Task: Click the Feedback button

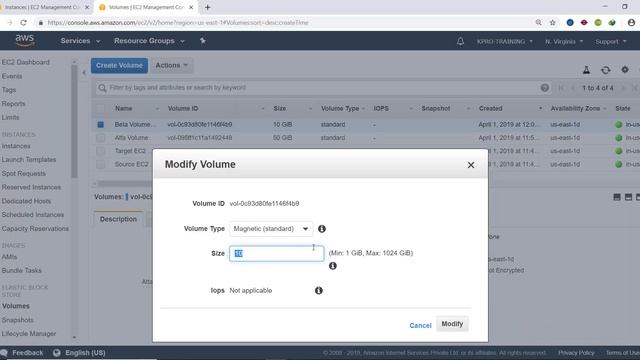Action: (22, 353)
